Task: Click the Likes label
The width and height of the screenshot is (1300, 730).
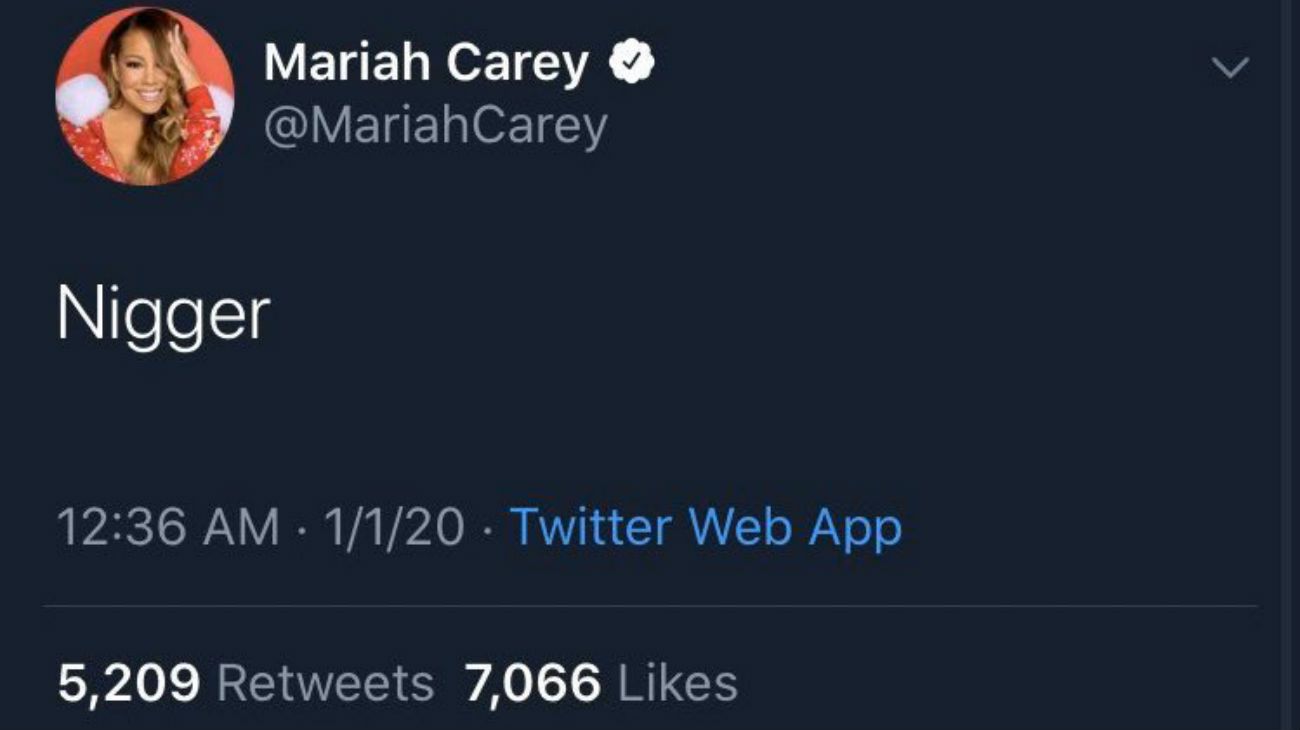Action: coord(678,684)
